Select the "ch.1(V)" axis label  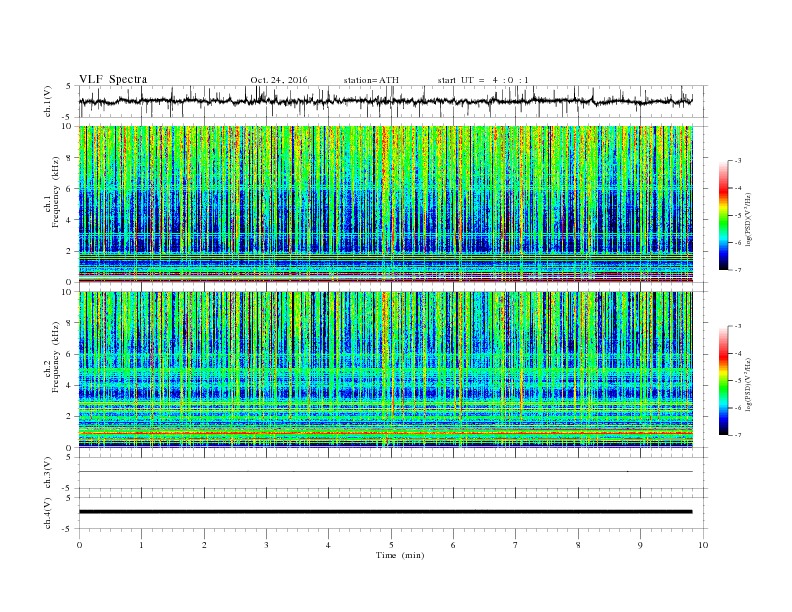click(x=48, y=101)
